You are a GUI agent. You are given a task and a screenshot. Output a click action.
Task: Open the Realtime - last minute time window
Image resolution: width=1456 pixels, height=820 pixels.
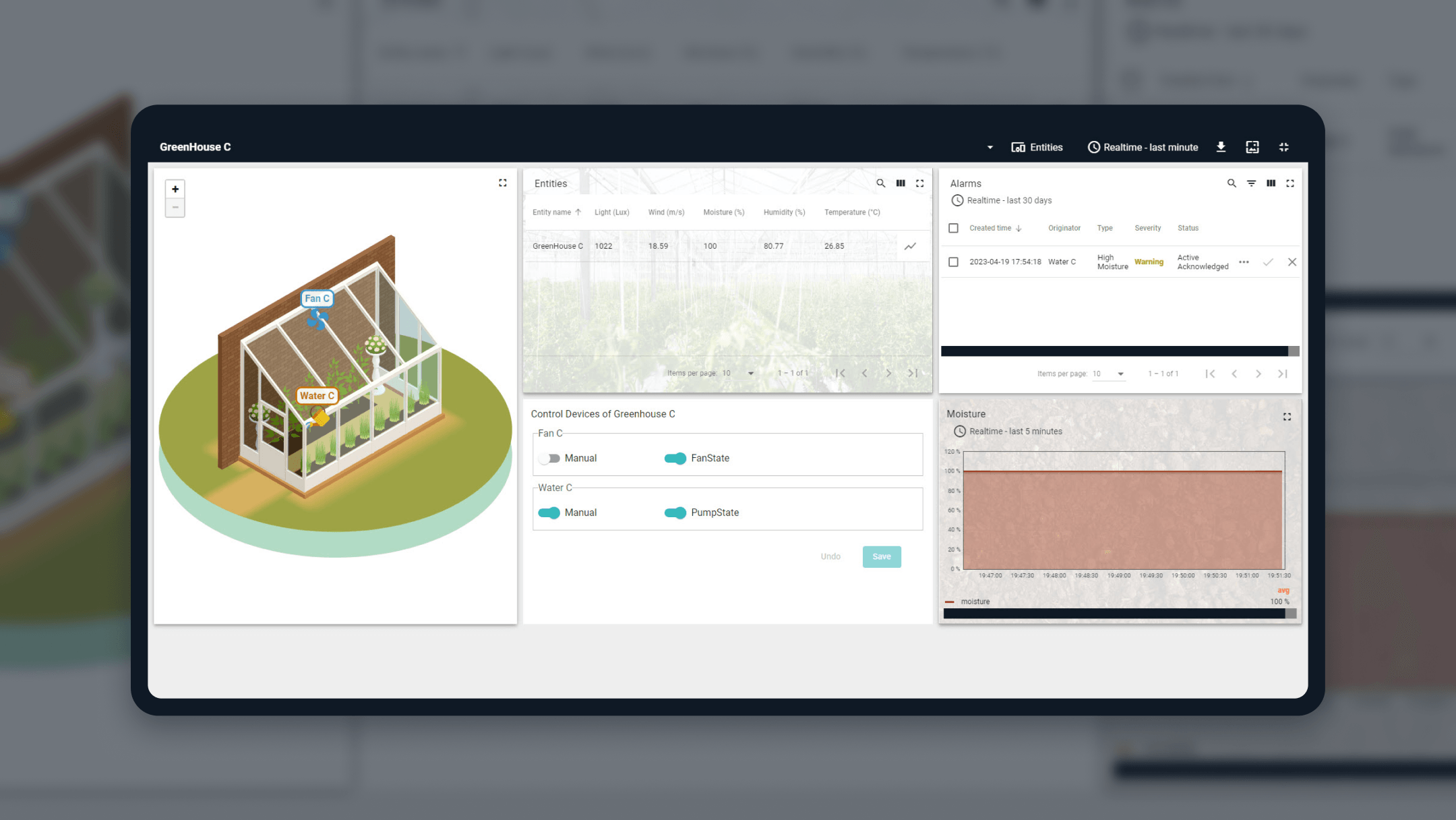click(x=1143, y=147)
